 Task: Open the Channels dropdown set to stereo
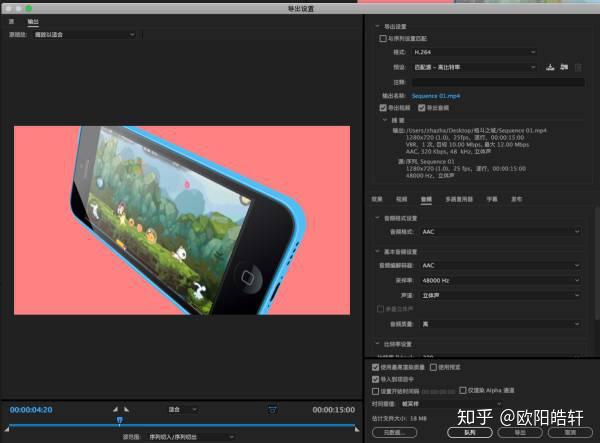point(501,295)
